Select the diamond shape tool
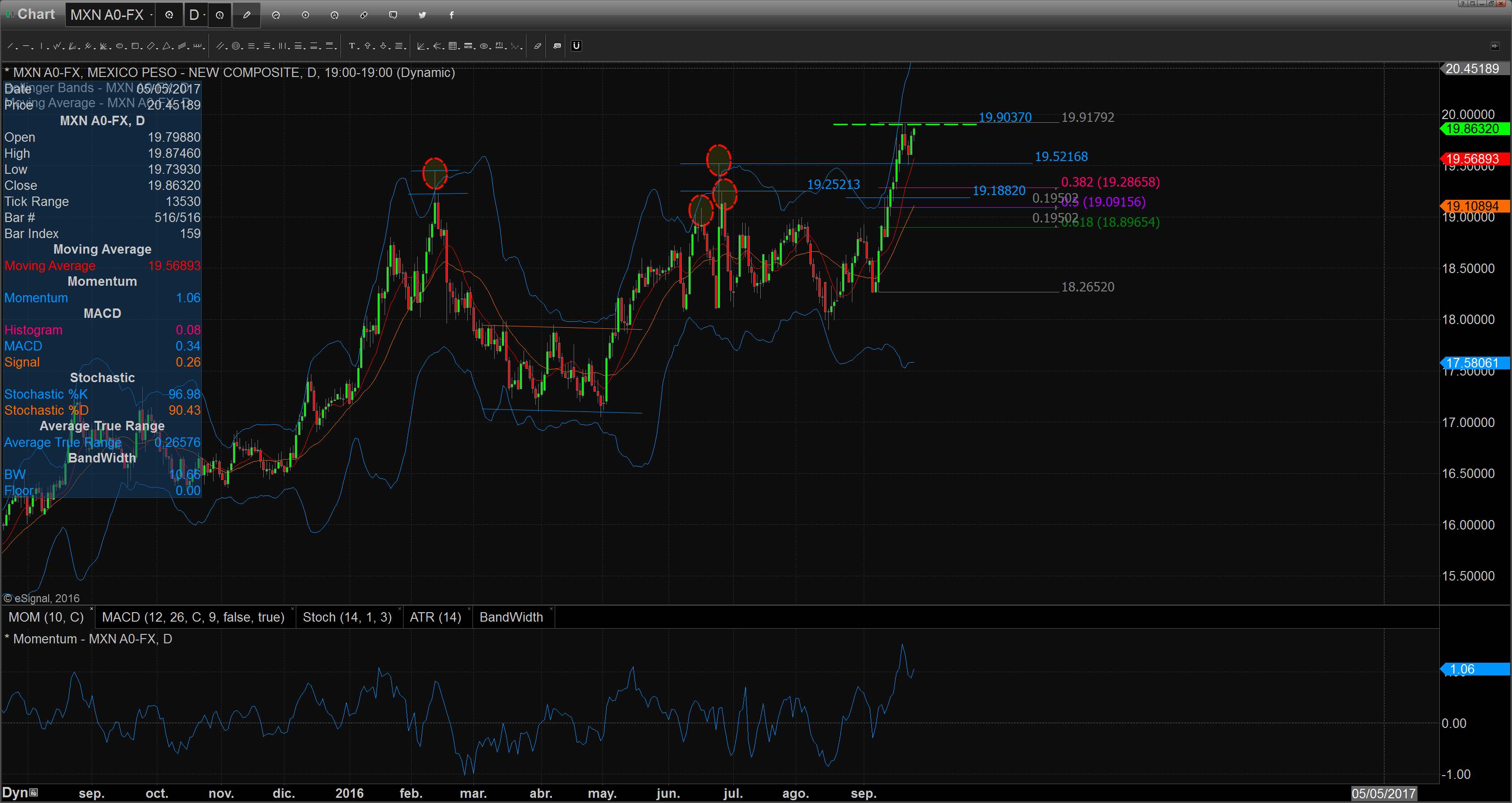1512x803 pixels. [x=150, y=46]
